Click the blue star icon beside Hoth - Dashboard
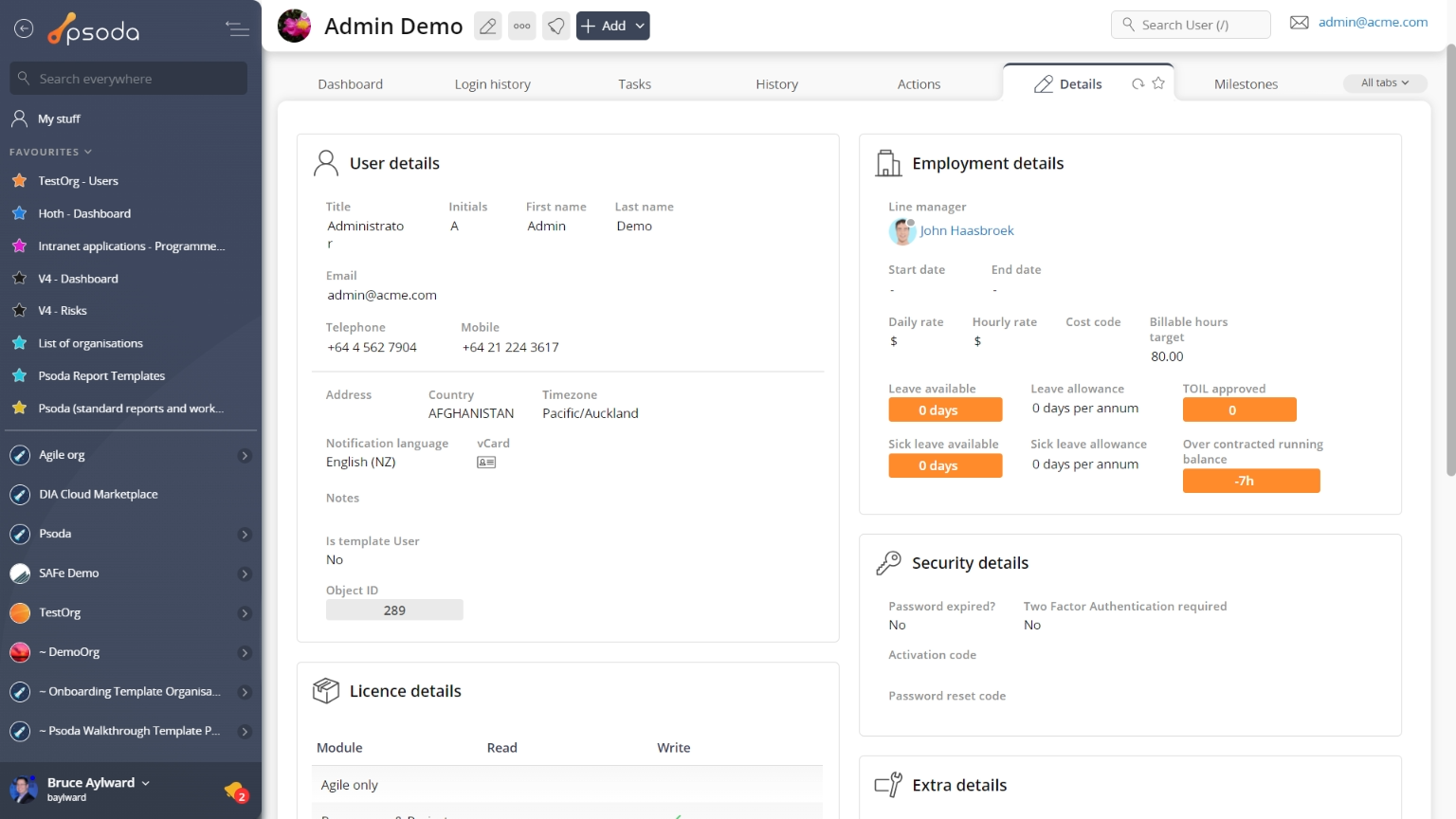This screenshot has width=1456, height=819. [x=19, y=213]
